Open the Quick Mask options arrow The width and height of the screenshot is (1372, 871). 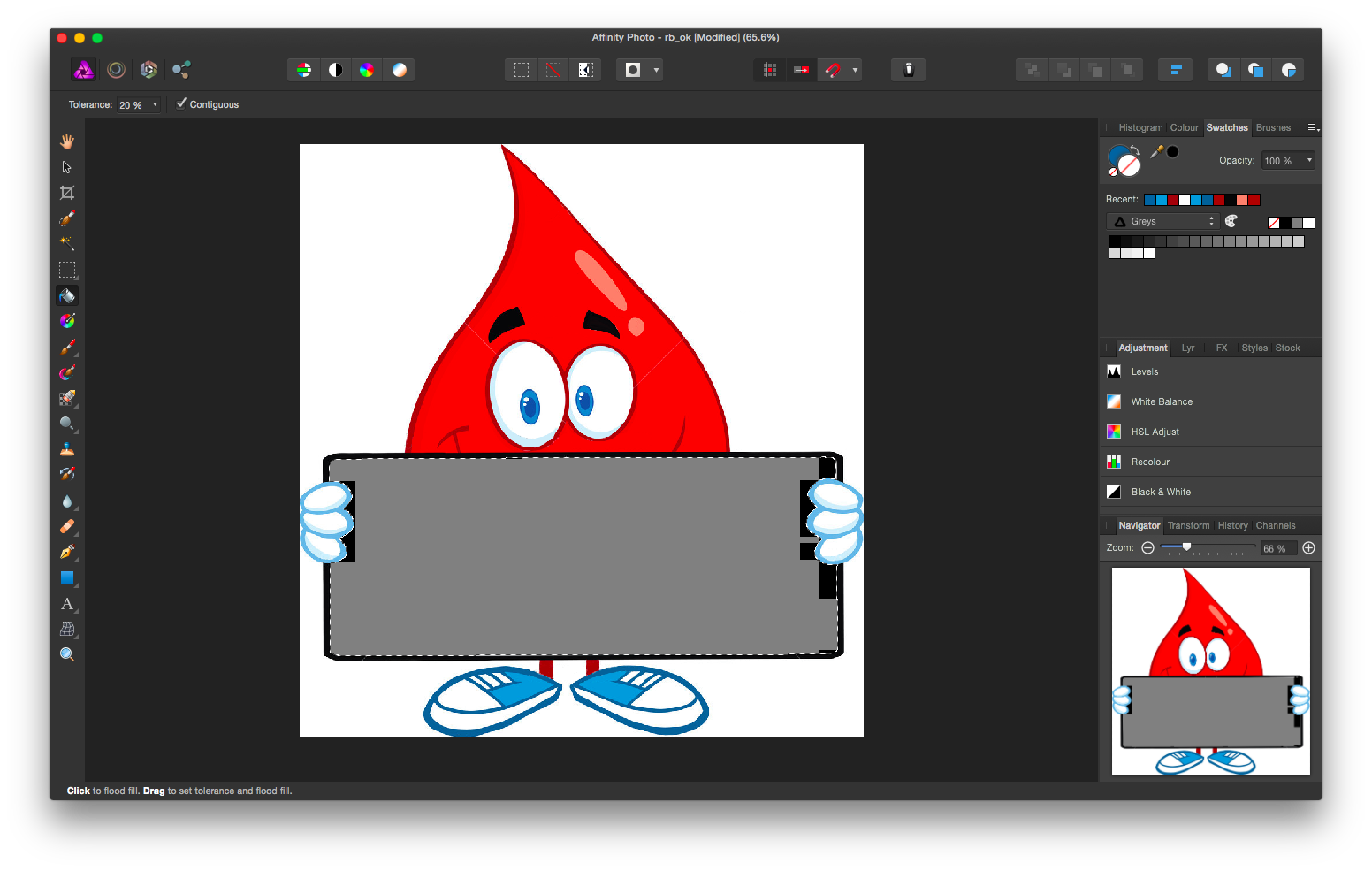(x=656, y=70)
